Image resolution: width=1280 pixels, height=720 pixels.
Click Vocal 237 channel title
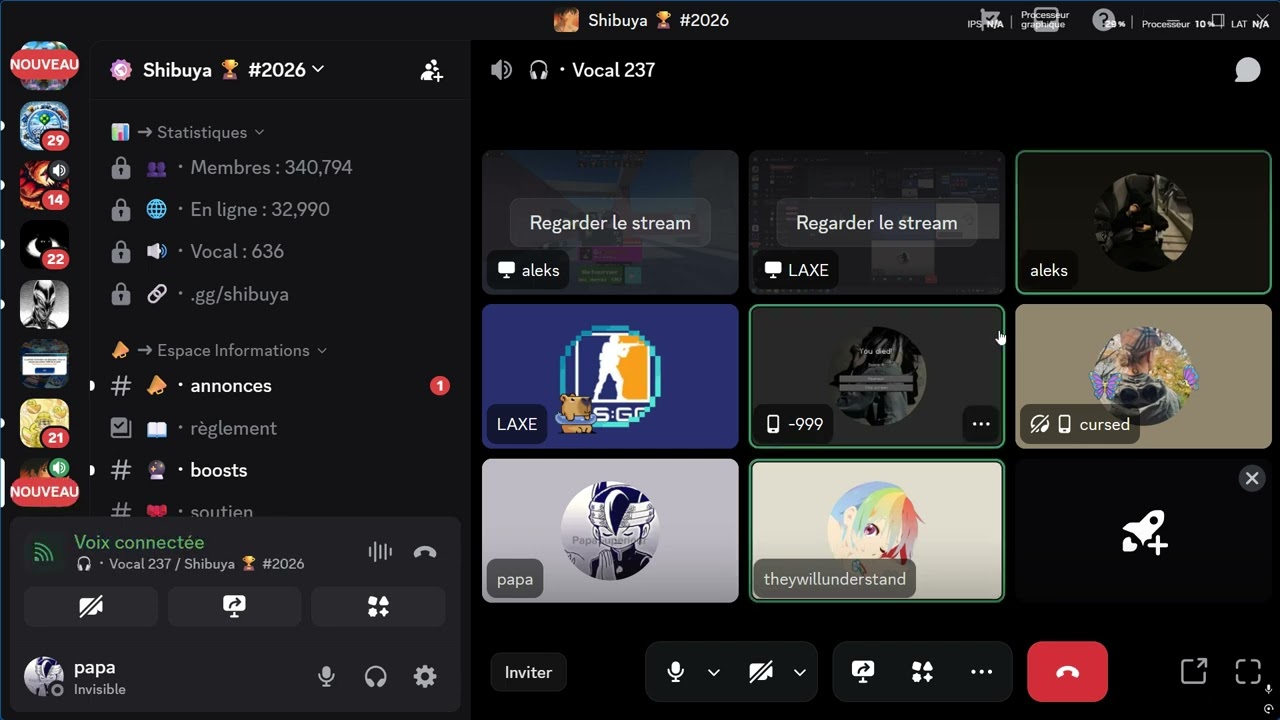click(613, 70)
